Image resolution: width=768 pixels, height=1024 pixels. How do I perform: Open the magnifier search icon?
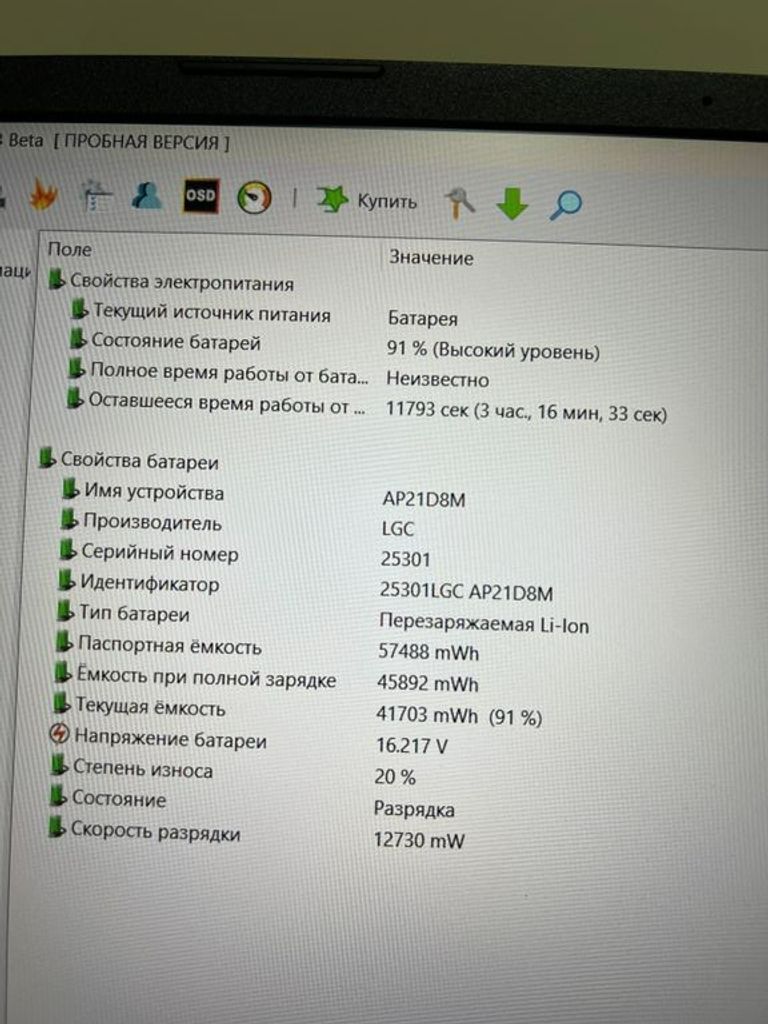(566, 205)
